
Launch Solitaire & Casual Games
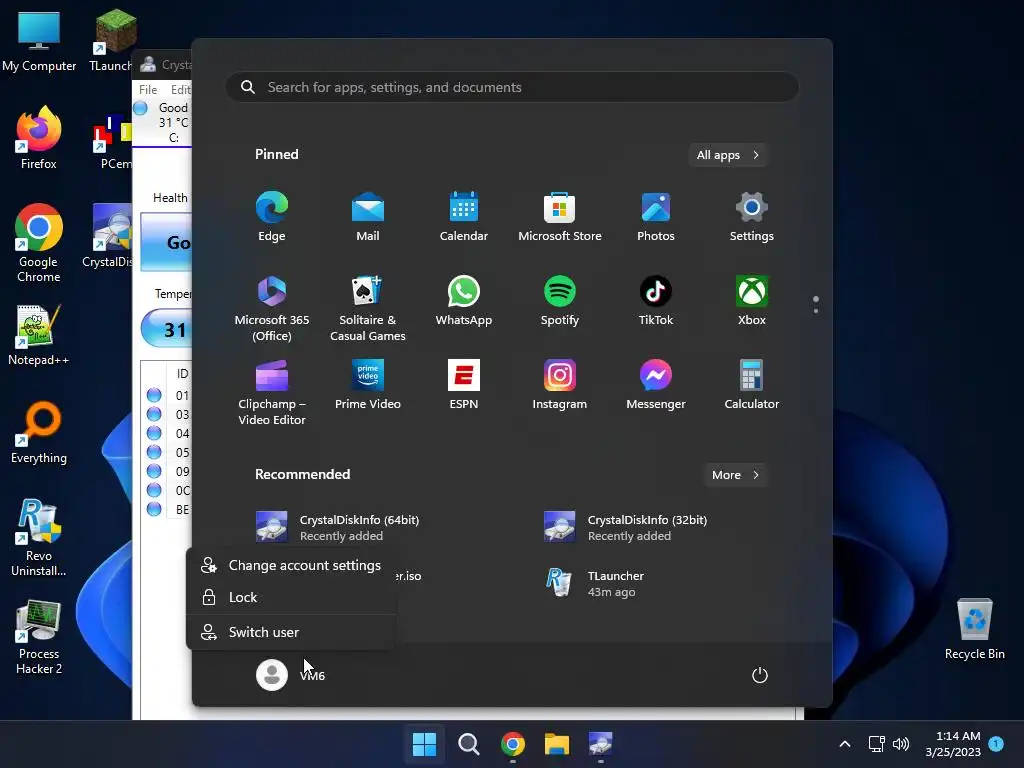(x=368, y=309)
